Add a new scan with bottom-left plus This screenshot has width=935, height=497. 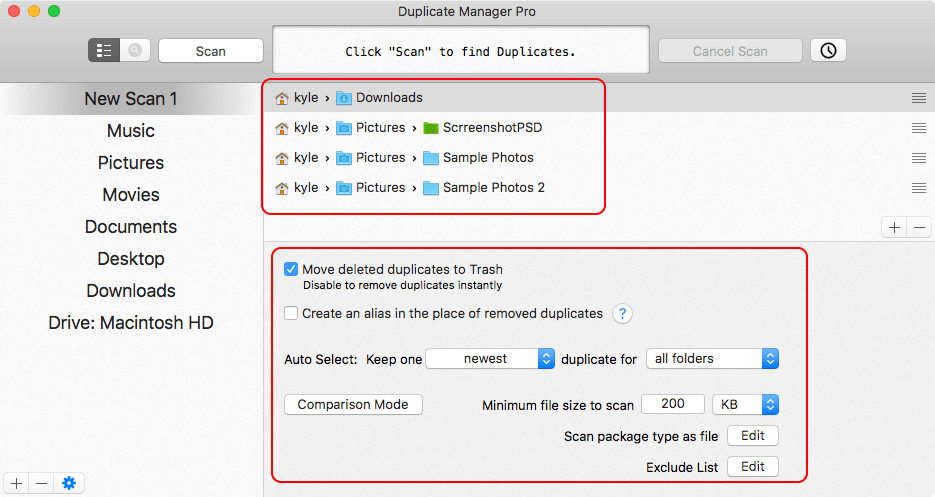coord(17,483)
